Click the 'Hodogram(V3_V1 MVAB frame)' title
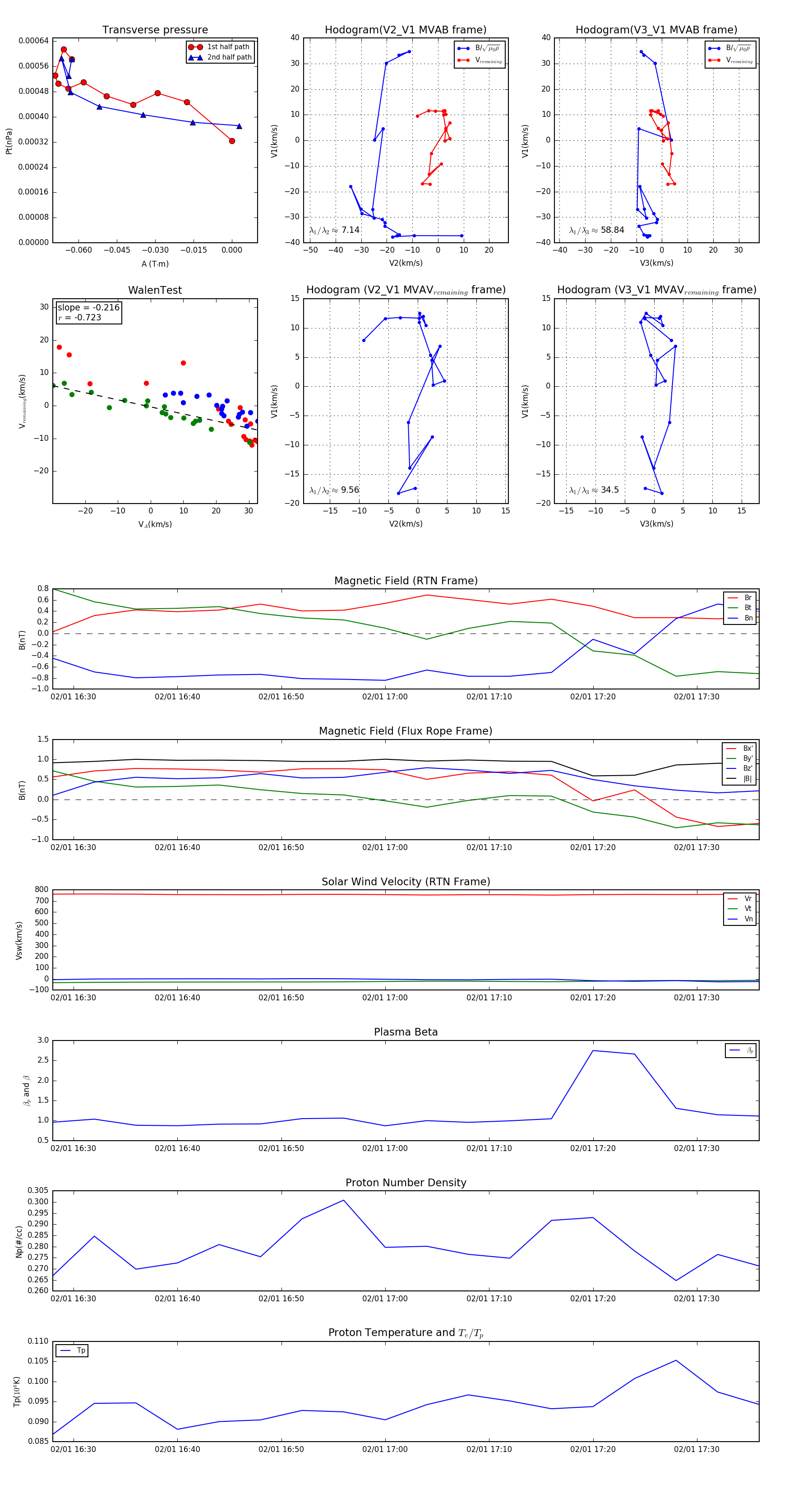Viewport: 812px width, 1489px height. [656, 30]
